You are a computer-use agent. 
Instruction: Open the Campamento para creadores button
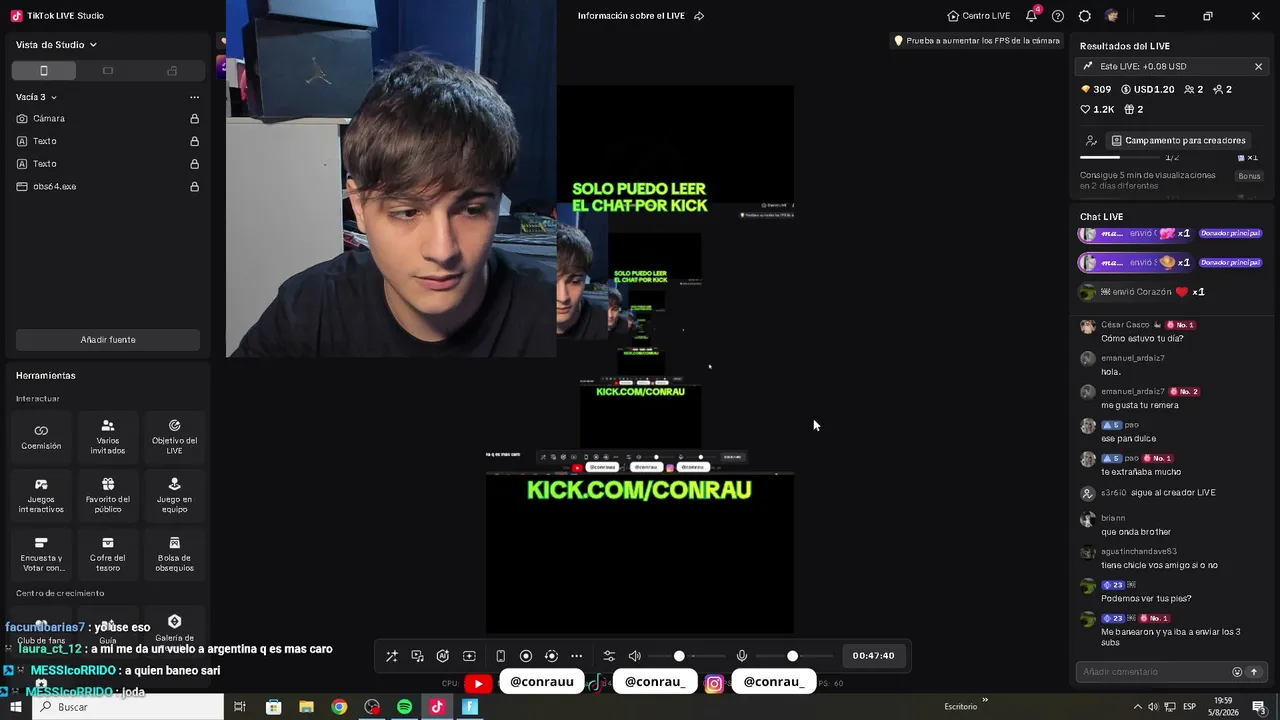point(1178,141)
